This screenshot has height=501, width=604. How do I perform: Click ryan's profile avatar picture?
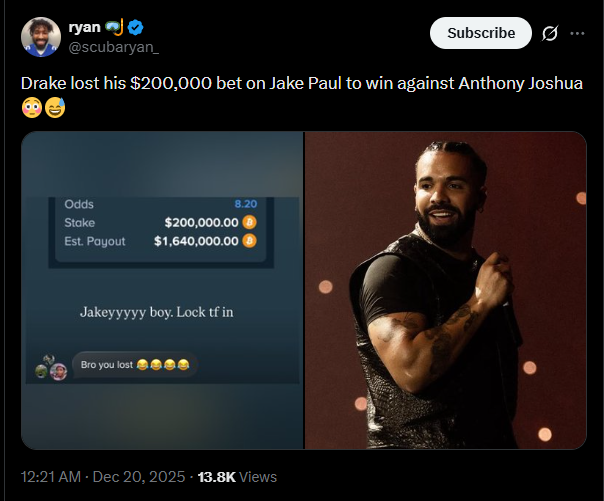click(x=40, y=37)
